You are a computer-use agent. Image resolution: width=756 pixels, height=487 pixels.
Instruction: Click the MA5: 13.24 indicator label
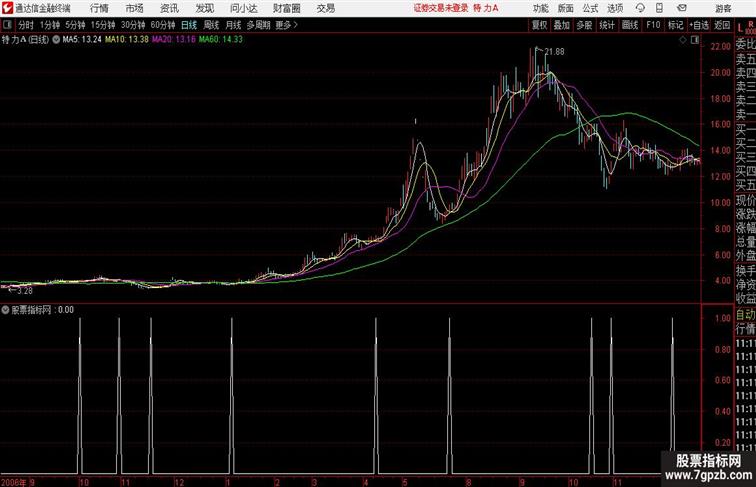pos(82,40)
